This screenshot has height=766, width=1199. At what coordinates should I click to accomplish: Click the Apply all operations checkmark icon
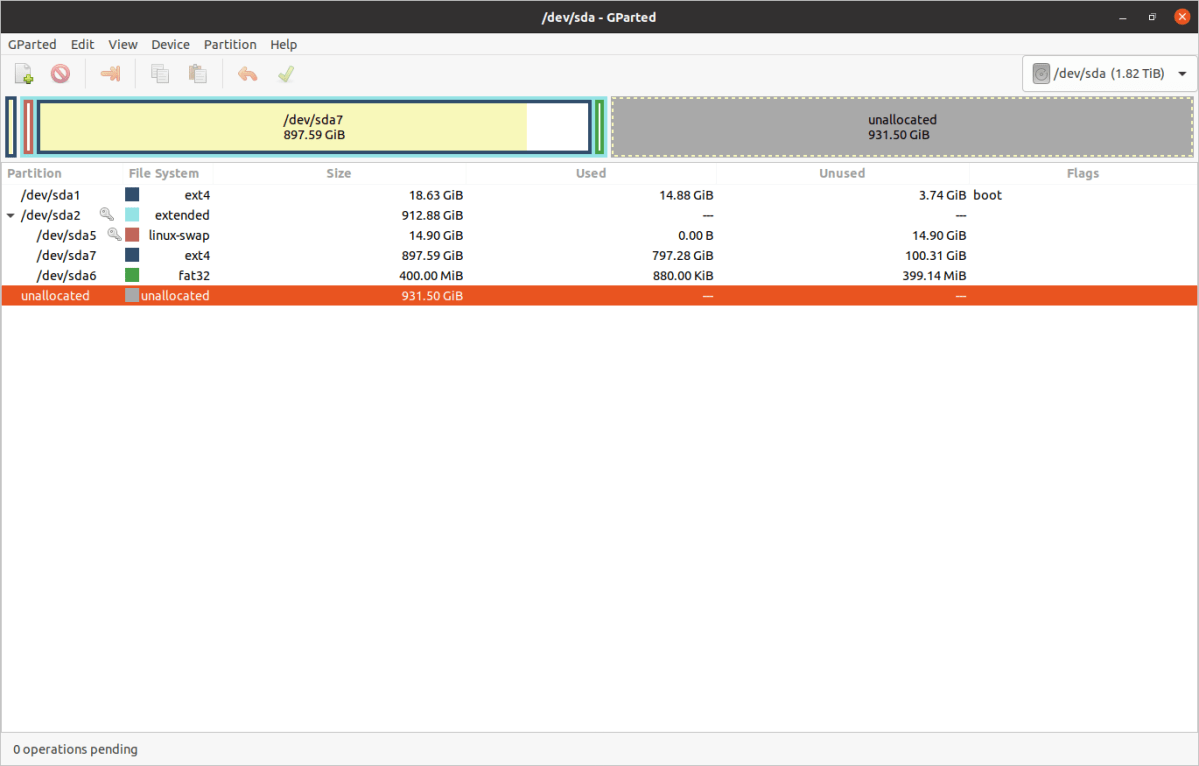click(286, 74)
